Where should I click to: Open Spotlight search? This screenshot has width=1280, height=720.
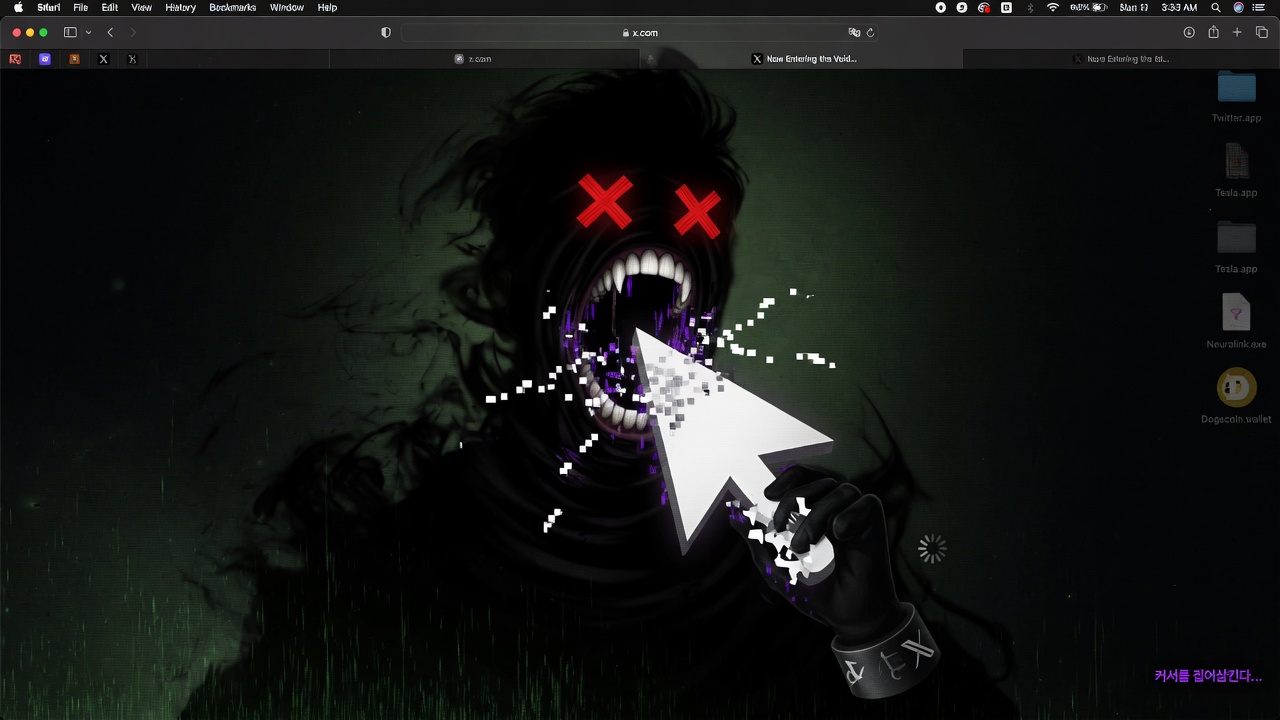click(1216, 7)
